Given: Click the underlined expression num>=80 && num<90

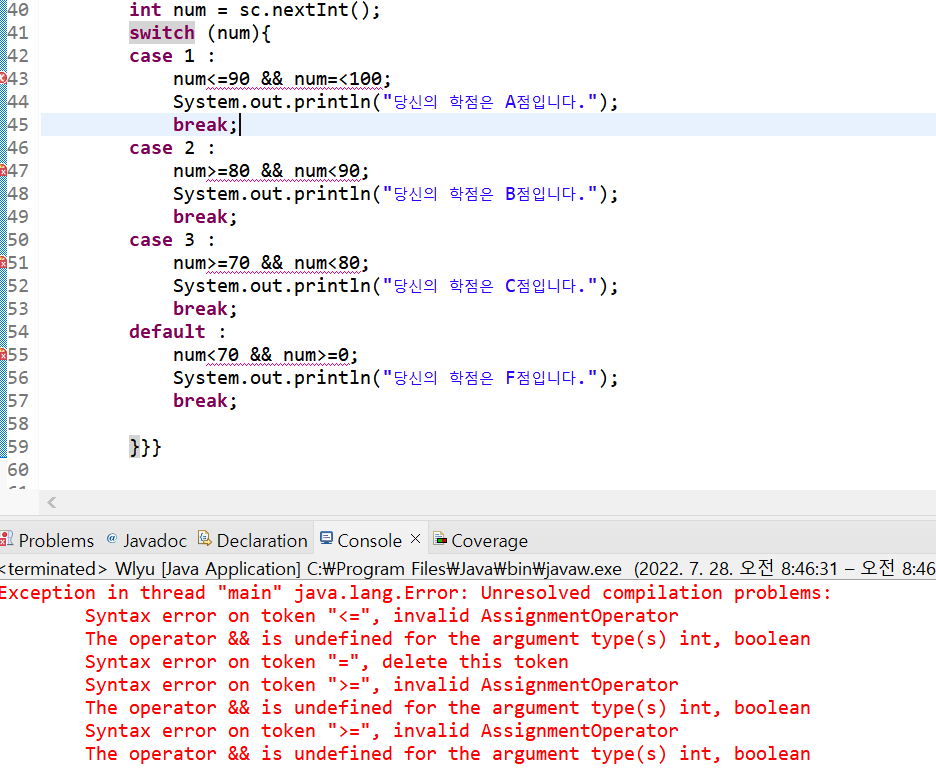Looking at the screenshot, I should (271, 171).
